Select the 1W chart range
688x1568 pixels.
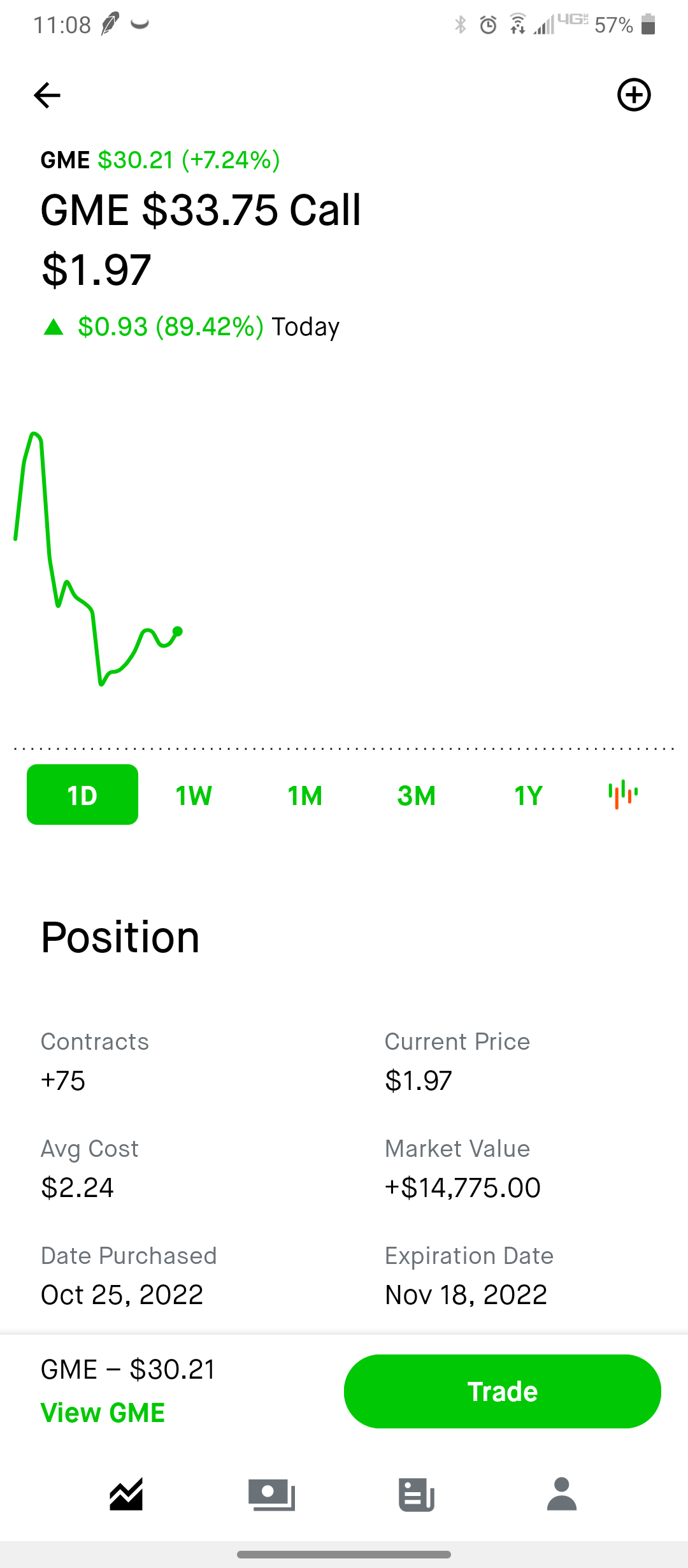pyautogui.click(x=194, y=795)
